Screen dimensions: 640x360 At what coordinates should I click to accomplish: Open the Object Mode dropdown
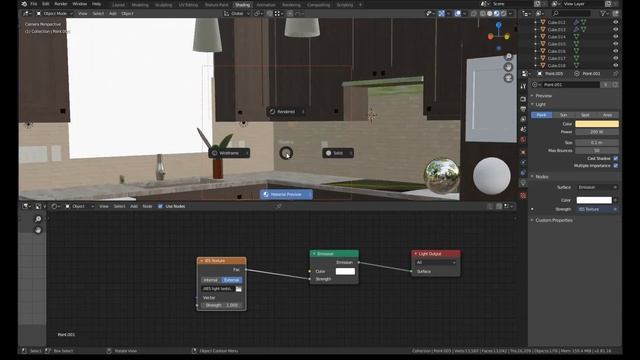click(x=54, y=13)
